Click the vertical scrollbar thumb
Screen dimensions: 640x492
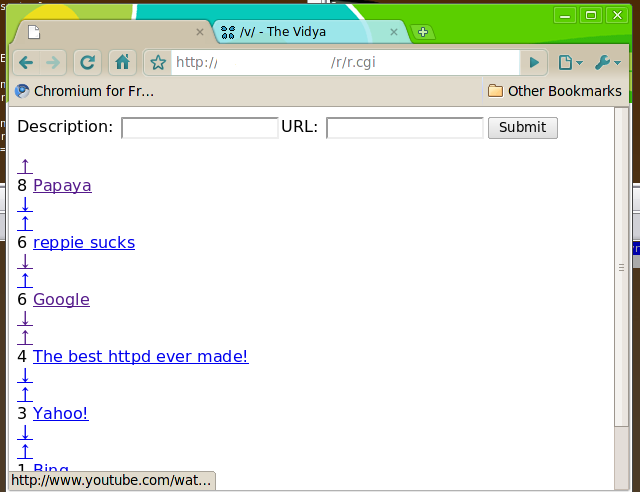[621, 267]
